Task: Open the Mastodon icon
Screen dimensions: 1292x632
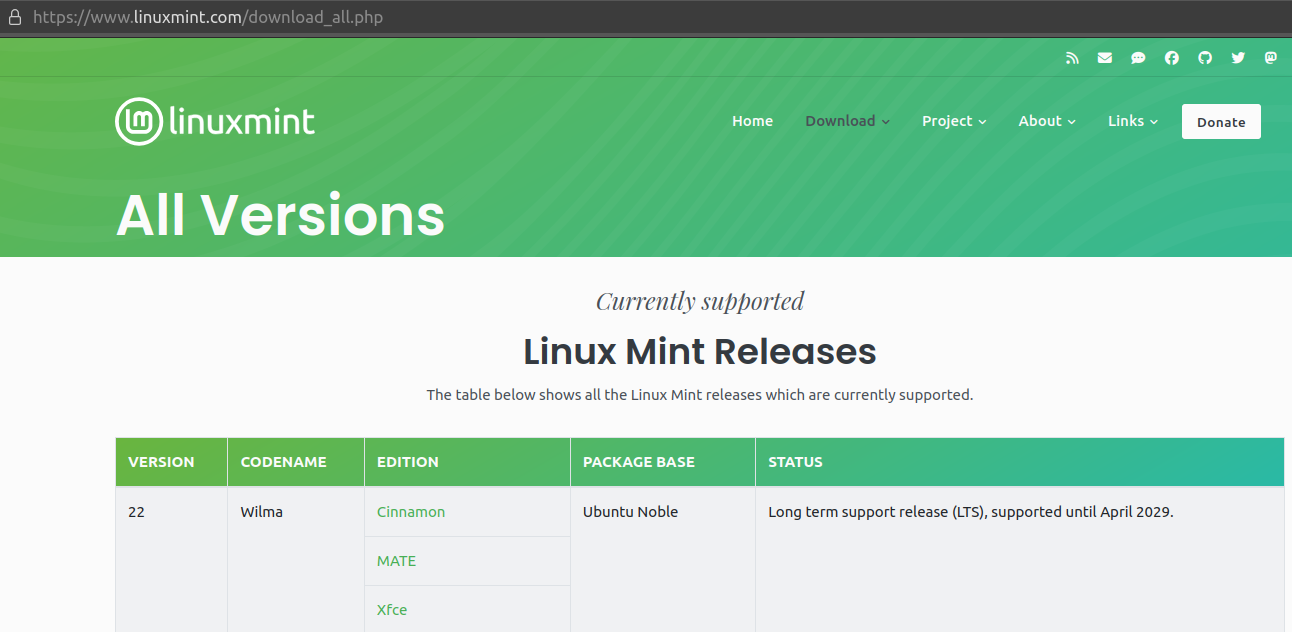Action: coord(1271,57)
